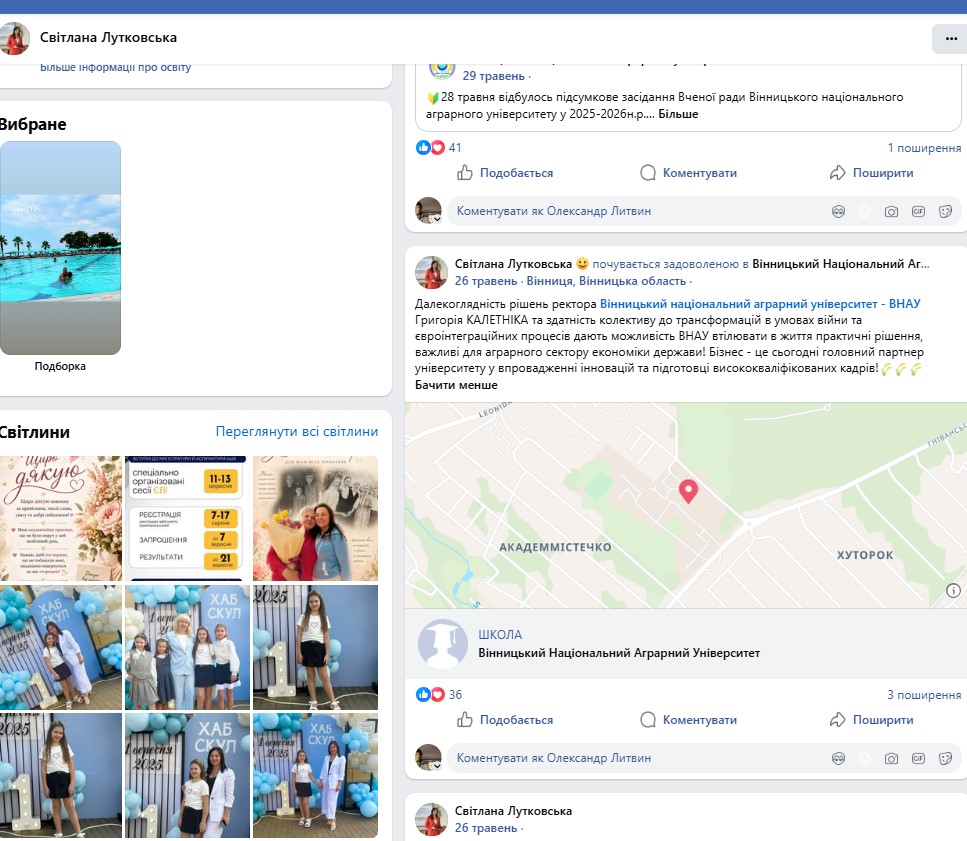View reactions count 41
967x841 pixels.
[455, 147]
